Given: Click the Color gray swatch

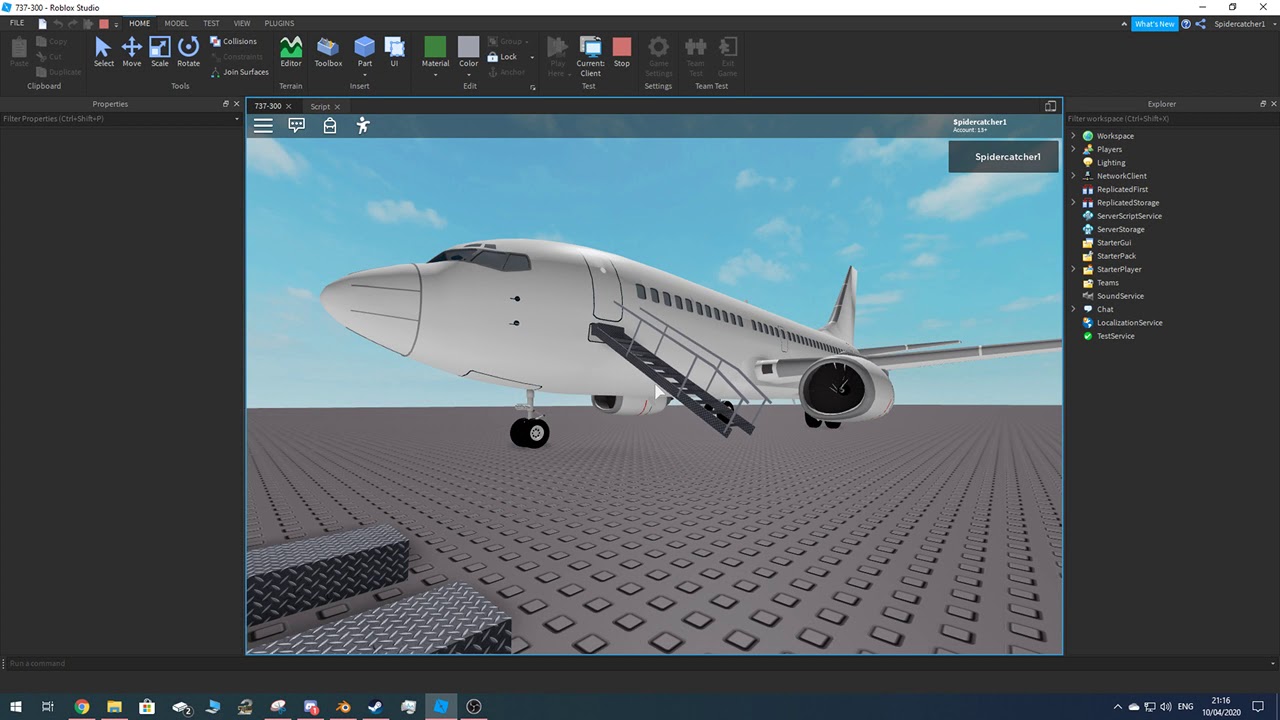Looking at the screenshot, I should point(469,47).
